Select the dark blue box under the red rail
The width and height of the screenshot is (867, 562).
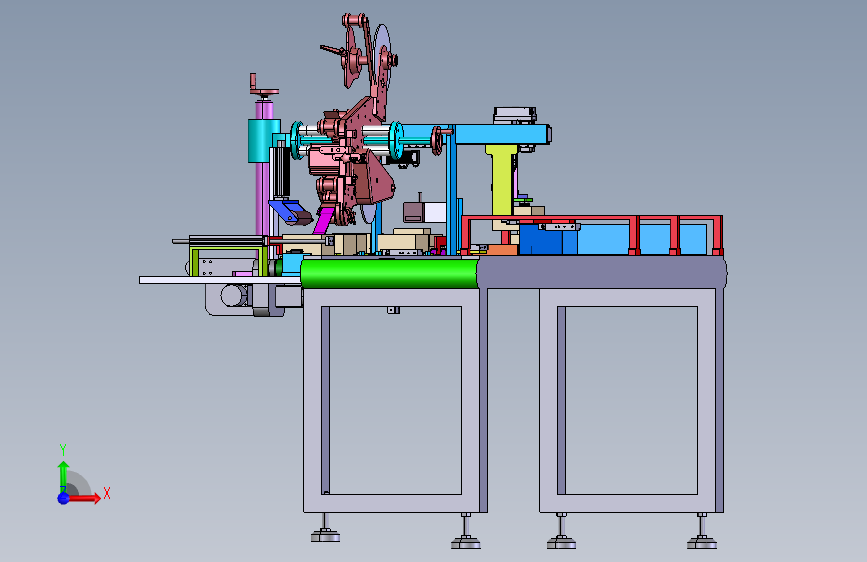tap(548, 238)
